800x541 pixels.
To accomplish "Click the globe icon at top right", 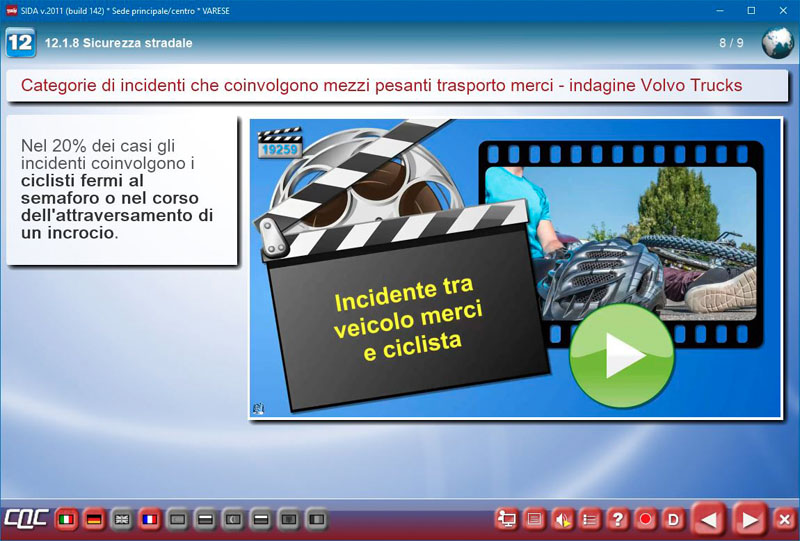I will [777, 43].
